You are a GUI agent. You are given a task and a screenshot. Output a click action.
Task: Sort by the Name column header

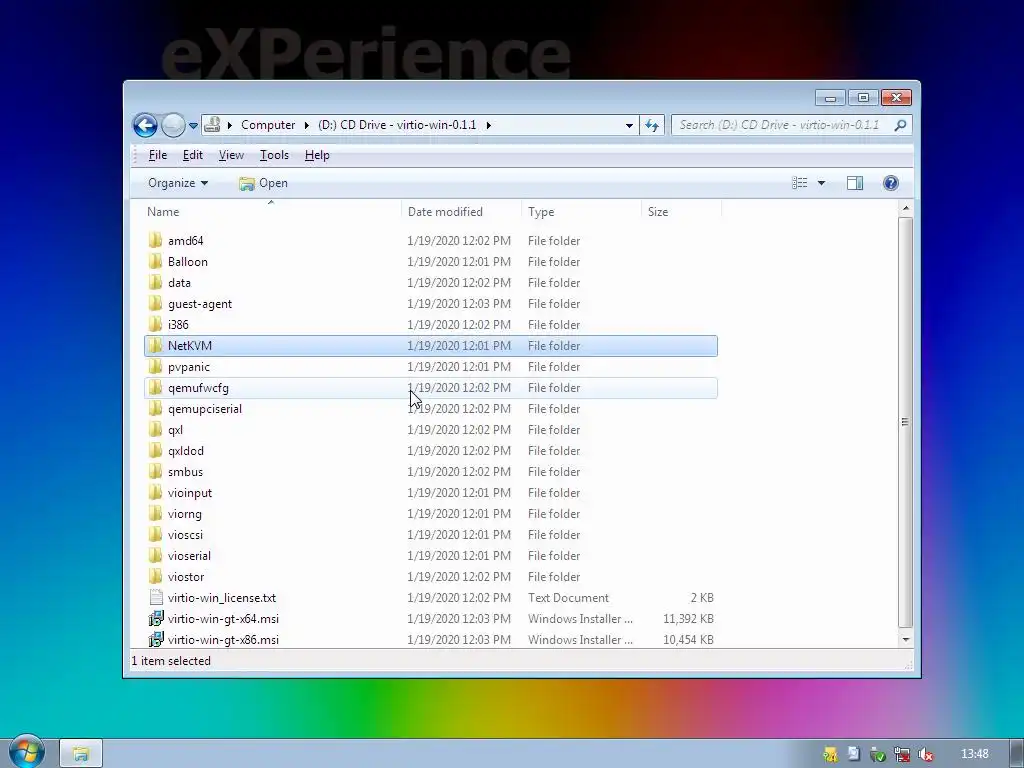272,212
